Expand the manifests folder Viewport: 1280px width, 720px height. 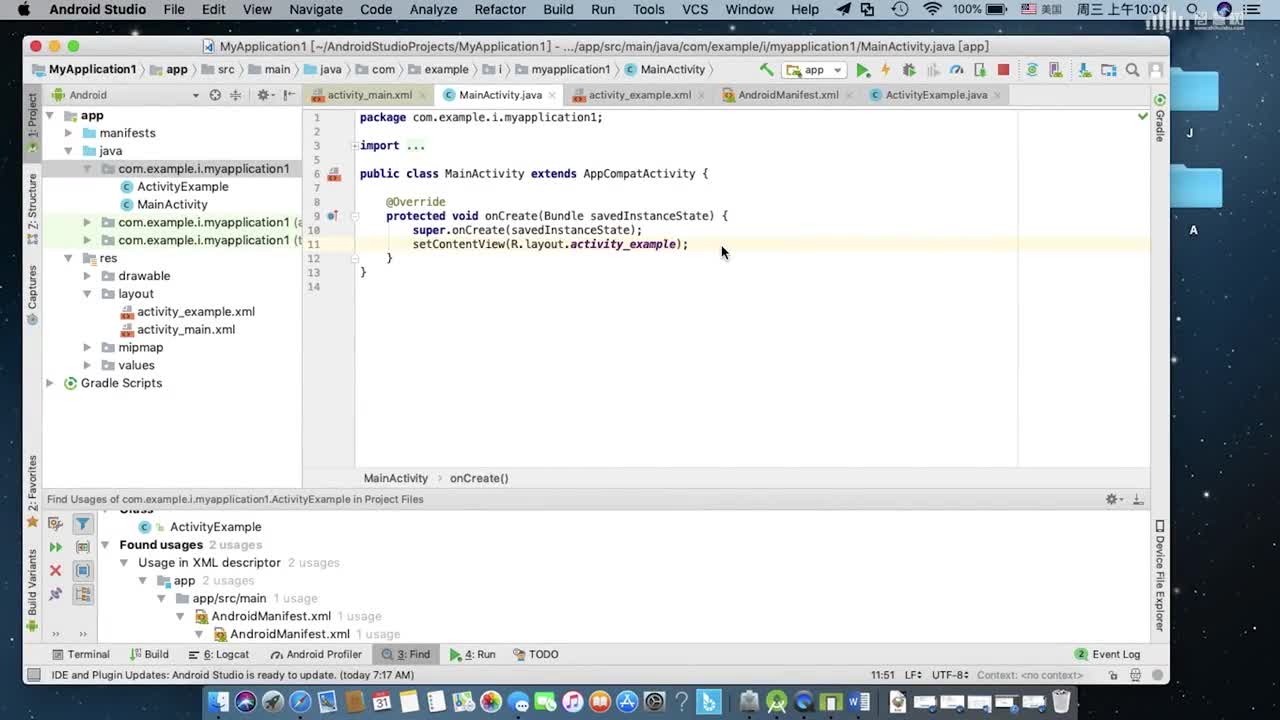point(69,133)
